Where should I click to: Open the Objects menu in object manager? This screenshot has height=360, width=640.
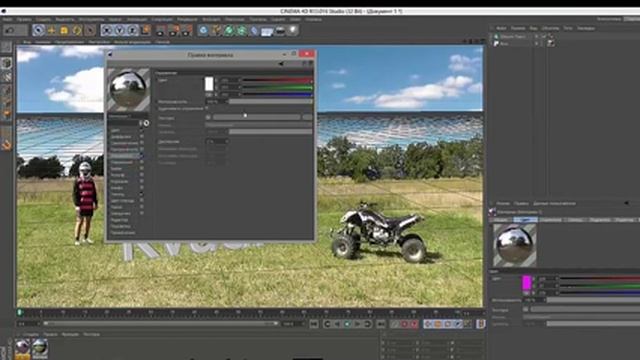point(550,28)
